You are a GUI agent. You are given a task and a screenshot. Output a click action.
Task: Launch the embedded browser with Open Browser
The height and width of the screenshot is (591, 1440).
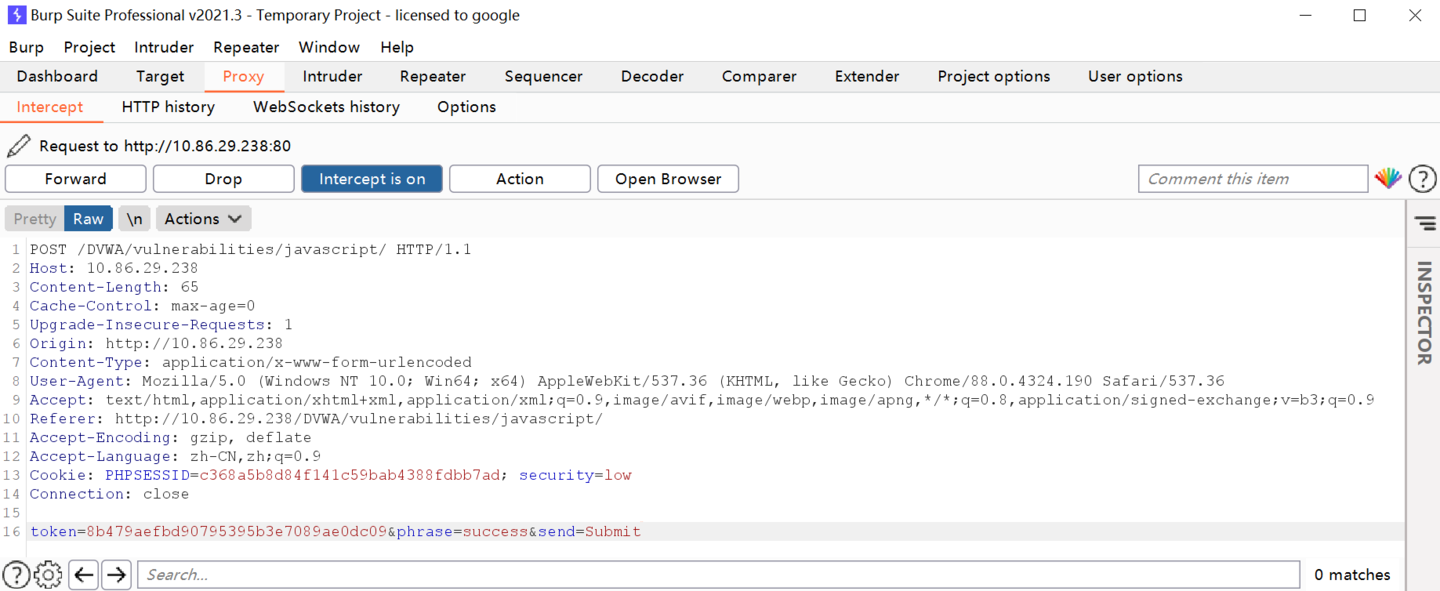[x=667, y=179]
